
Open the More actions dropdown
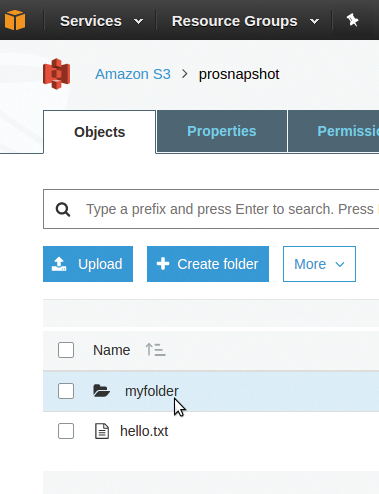(x=319, y=264)
